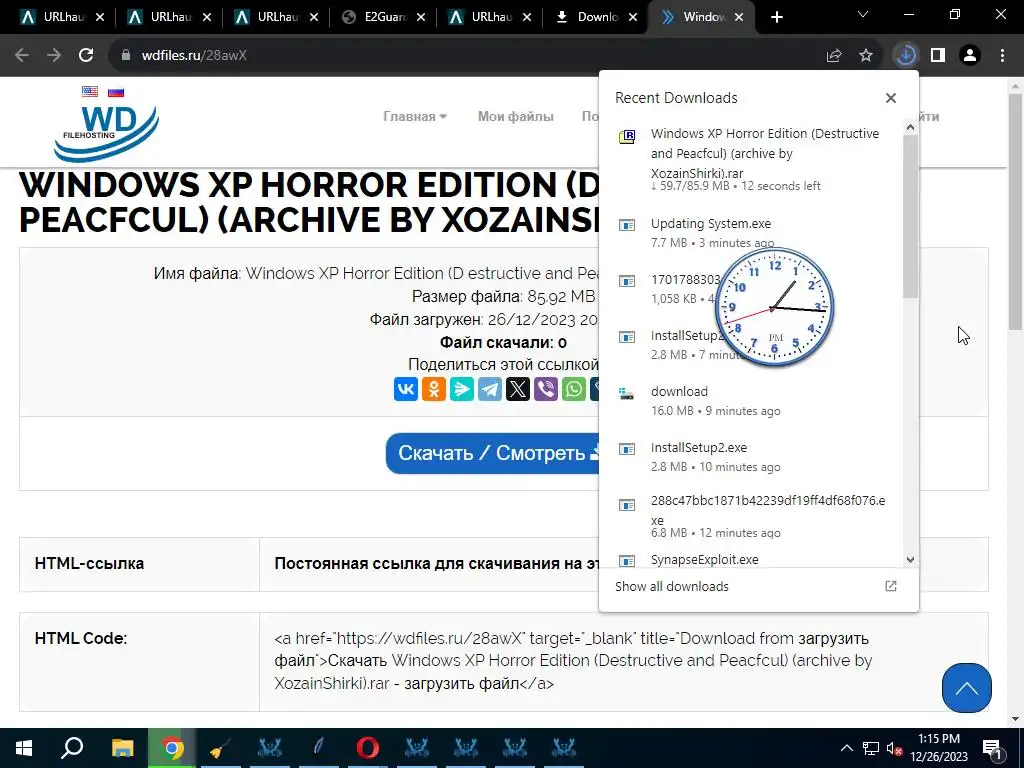Open the Chrome profile avatar
The image size is (1024, 768).
(x=970, y=56)
